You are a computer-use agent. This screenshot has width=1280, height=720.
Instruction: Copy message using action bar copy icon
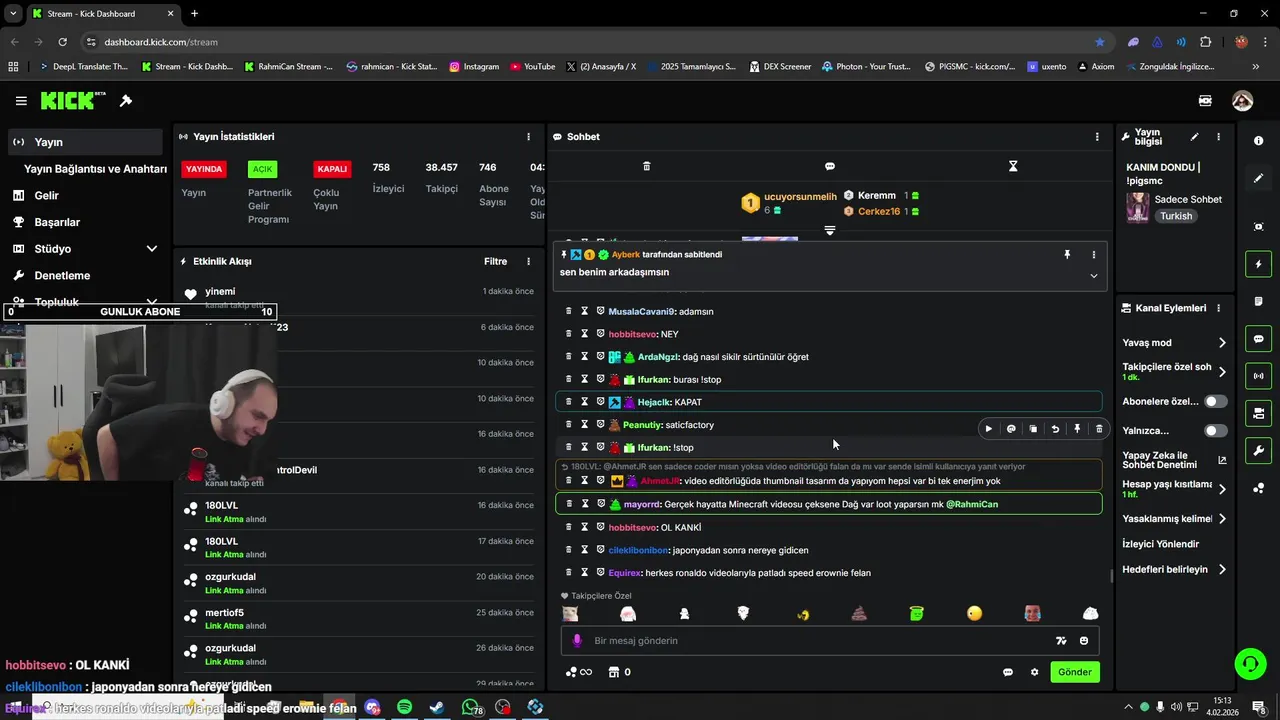(x=1033, y=429)
